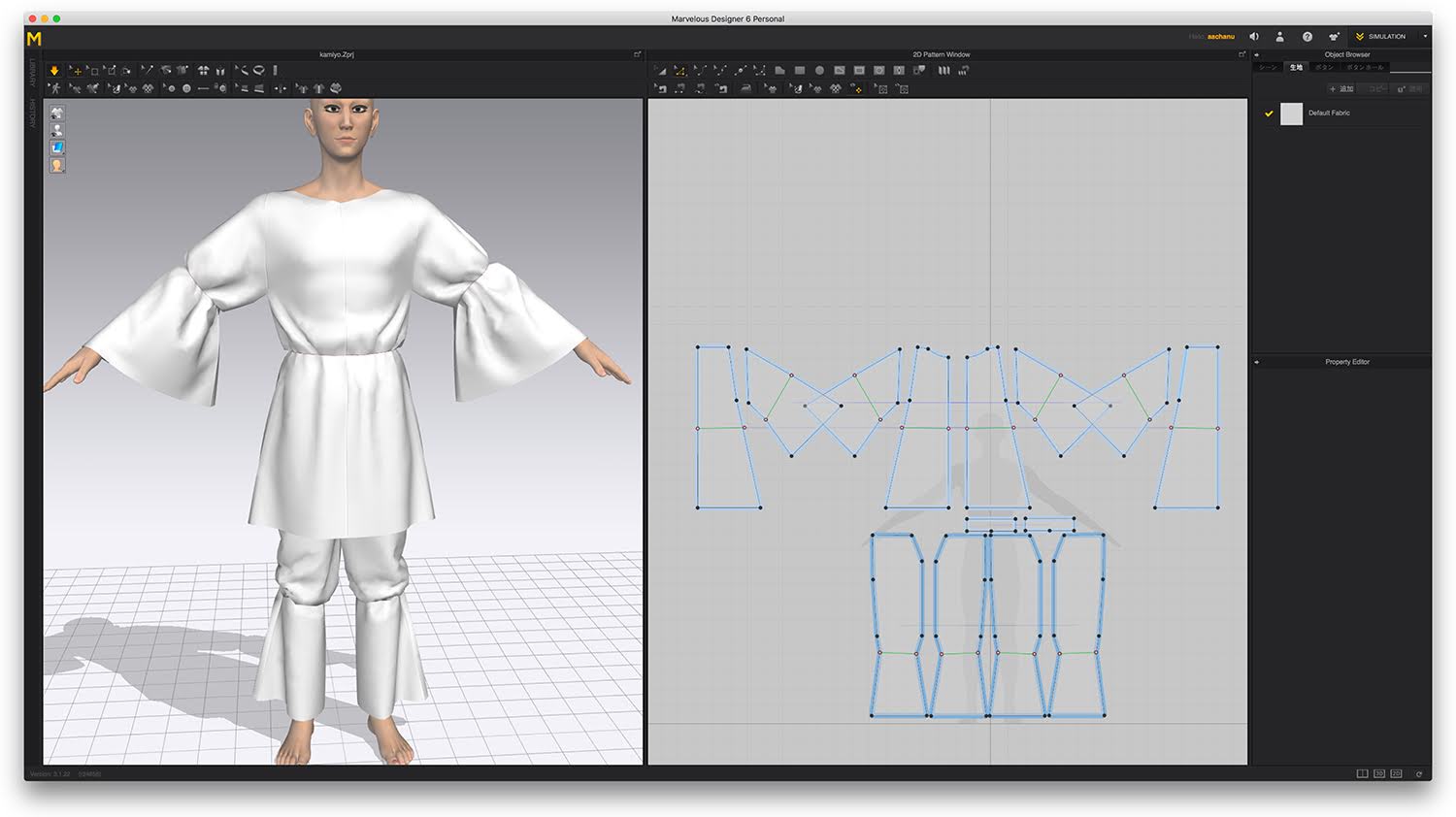Open the help question mark icon

click(1307, 37)
